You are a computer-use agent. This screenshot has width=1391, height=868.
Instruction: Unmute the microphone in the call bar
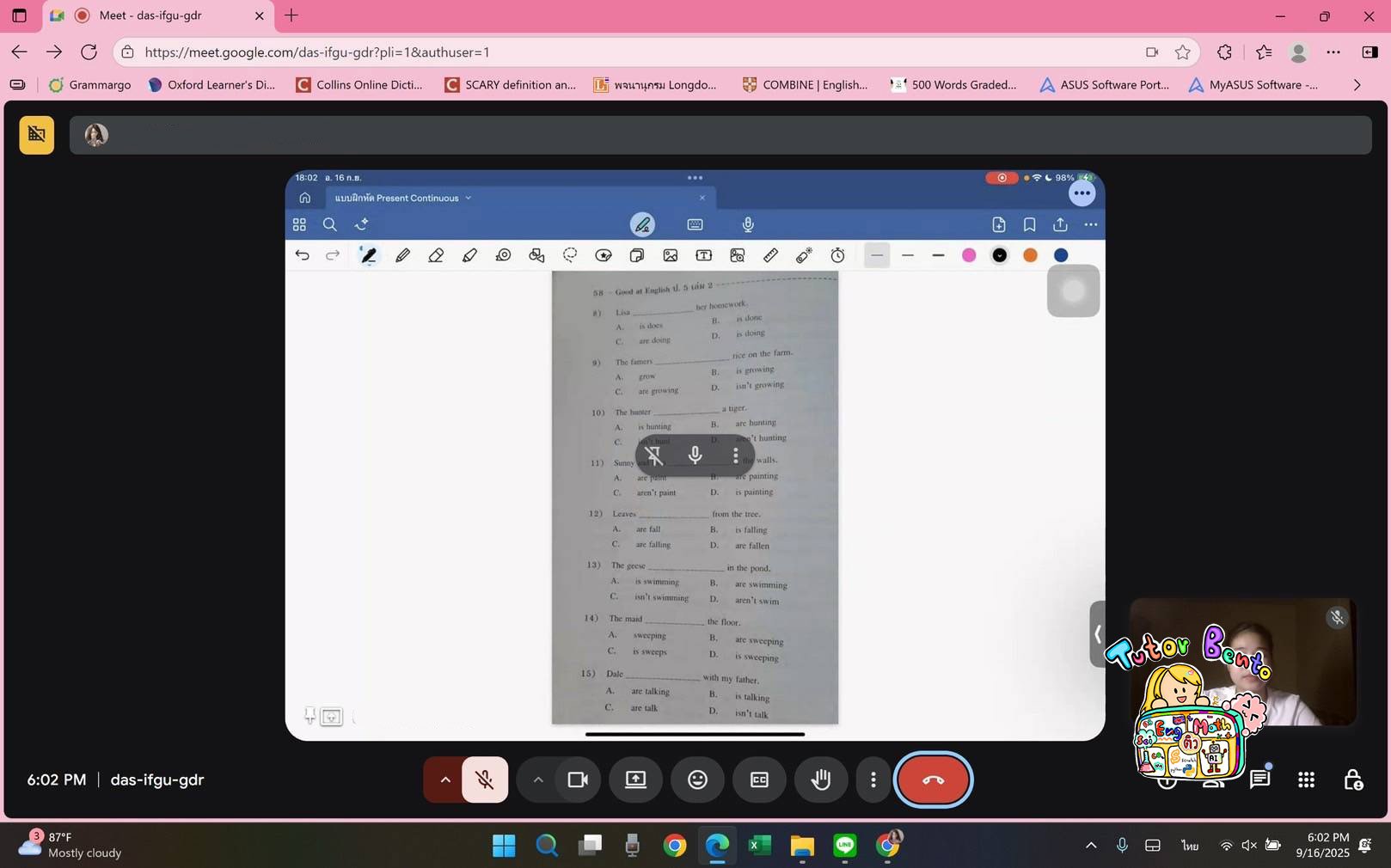click(x=485, y=779)
